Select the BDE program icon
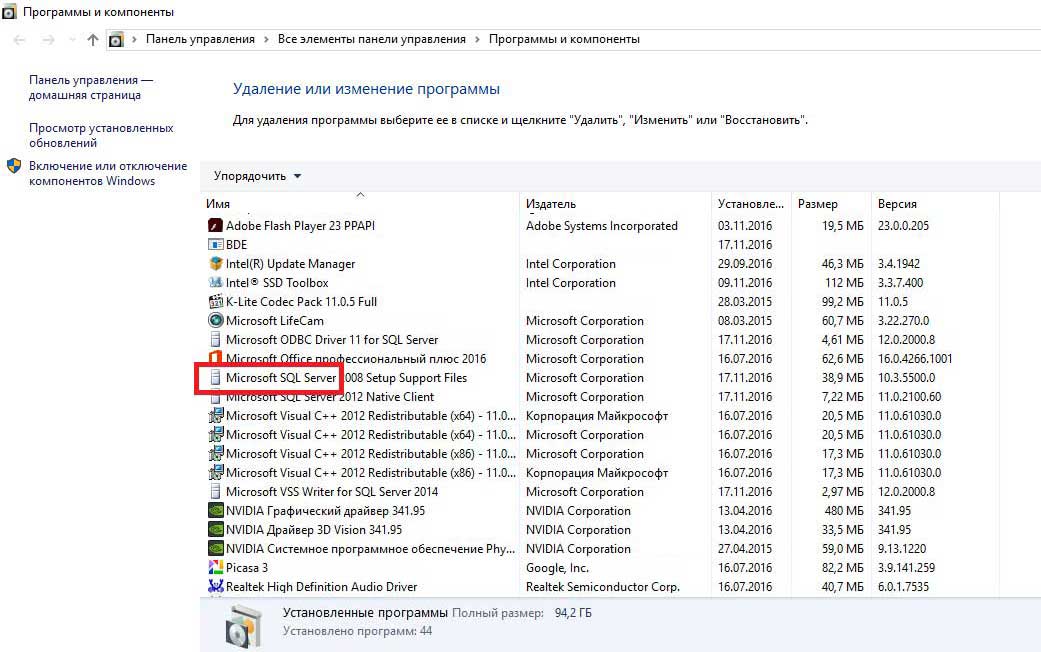1041x652 pixels. tap(215, 245)
